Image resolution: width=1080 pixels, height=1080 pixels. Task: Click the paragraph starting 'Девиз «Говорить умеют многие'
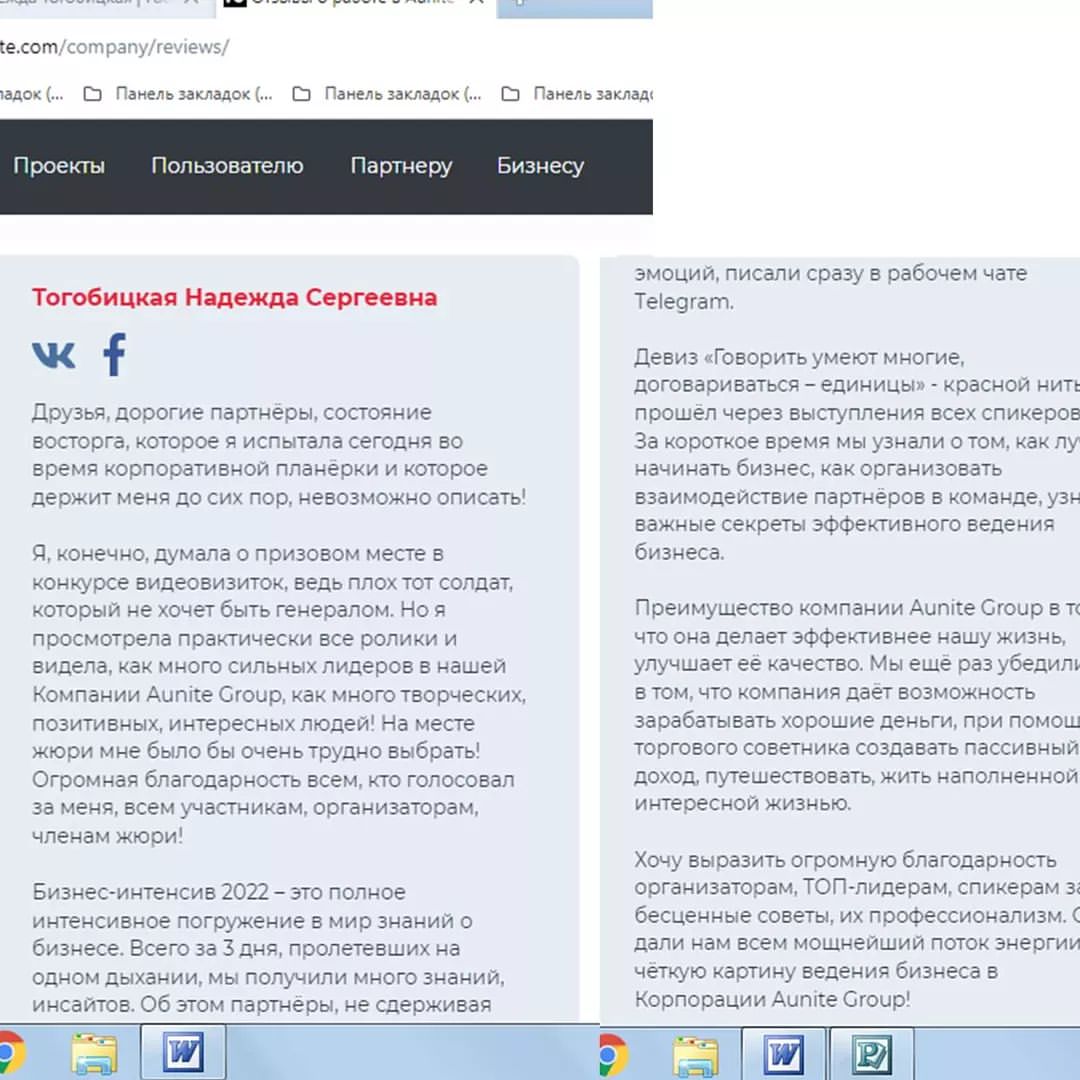click(x=857, y=455)
